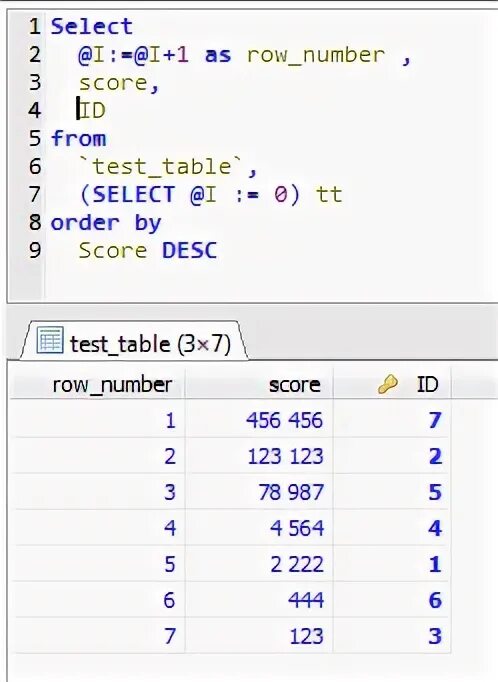Click the primary key icon beside ID header
The image size is (498, 682).
click(x=388, y=384)
